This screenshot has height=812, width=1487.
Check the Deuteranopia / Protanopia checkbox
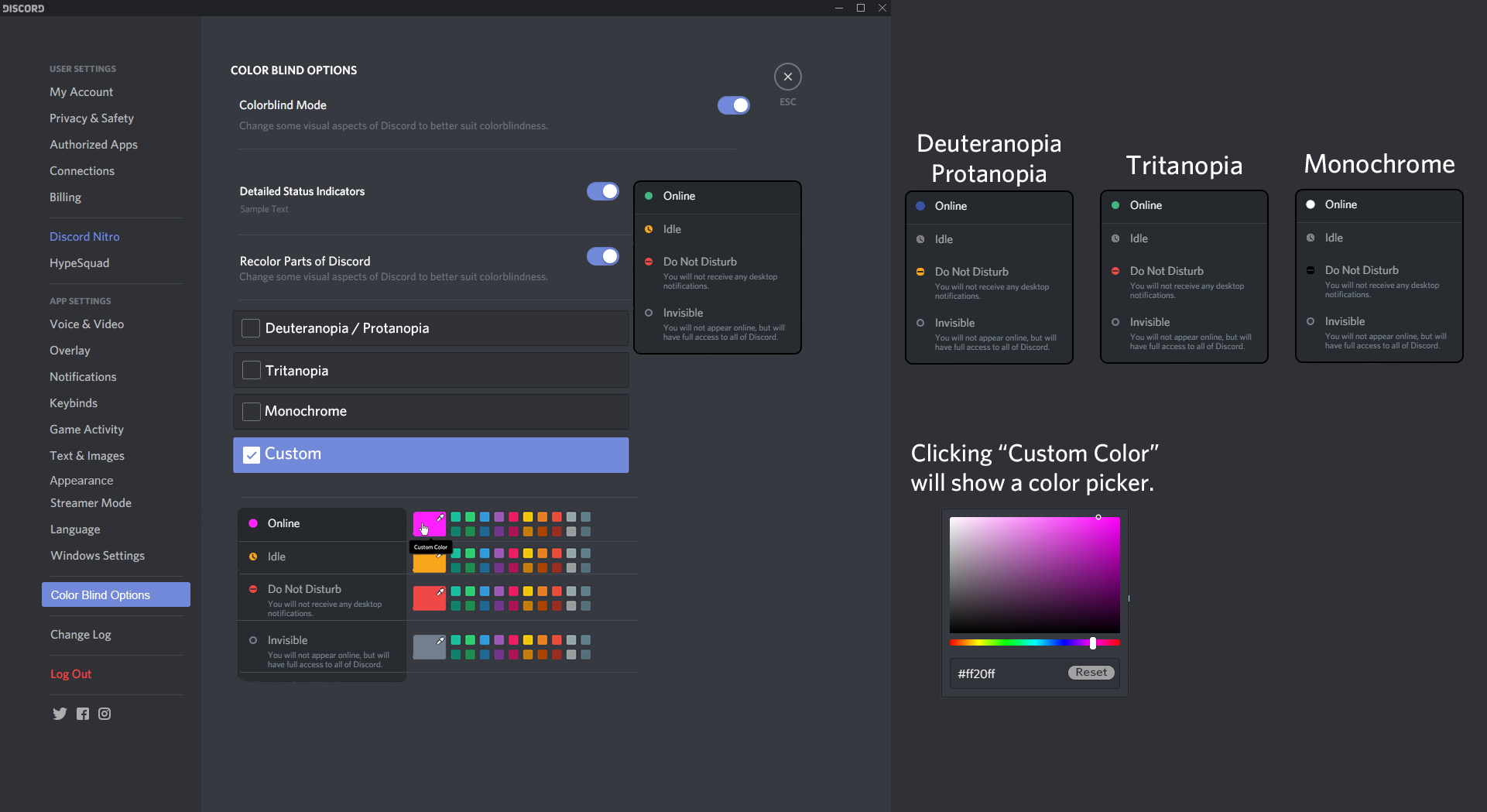tap(251, 328)
